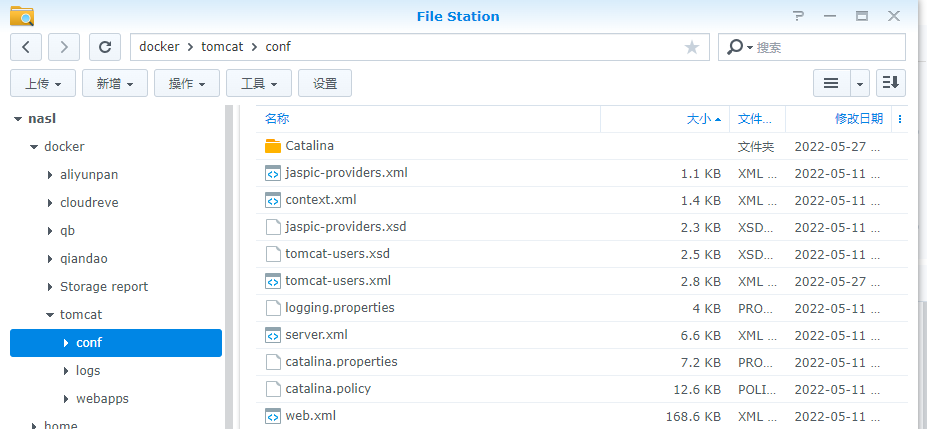Sort files by the 大小 size column
This screenshot has width=927, height=429.
[698, 119]
